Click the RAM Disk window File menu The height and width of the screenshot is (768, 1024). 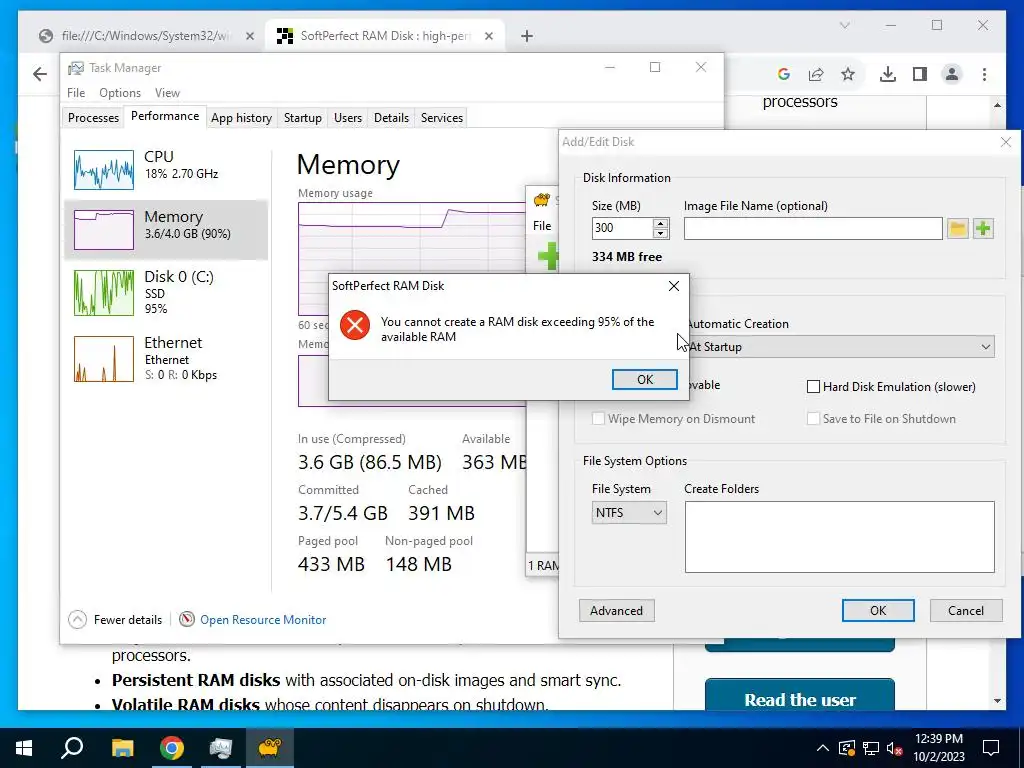[542, 226]
